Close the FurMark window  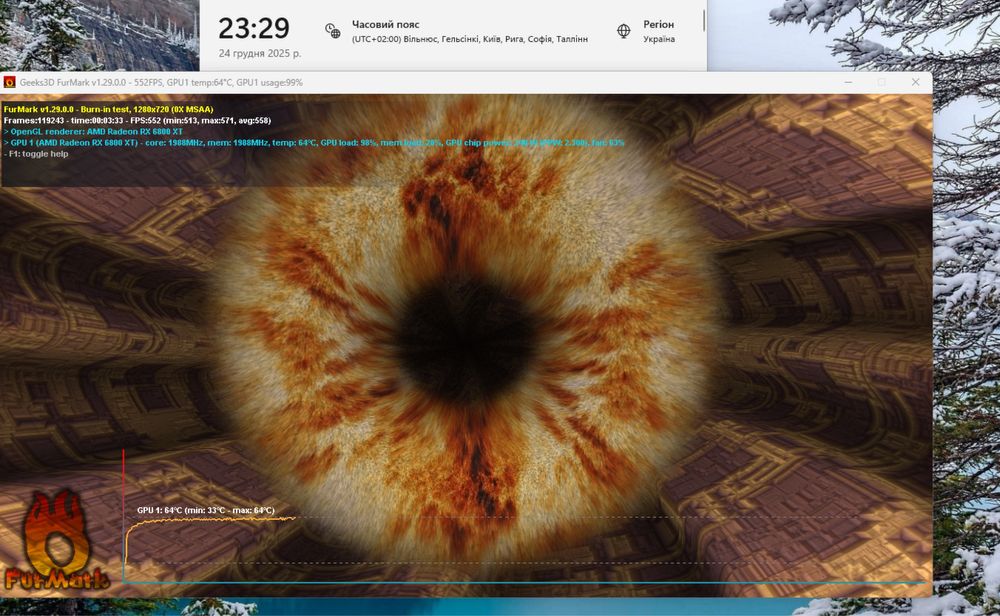pyautogui.click(x=915, y=82)
